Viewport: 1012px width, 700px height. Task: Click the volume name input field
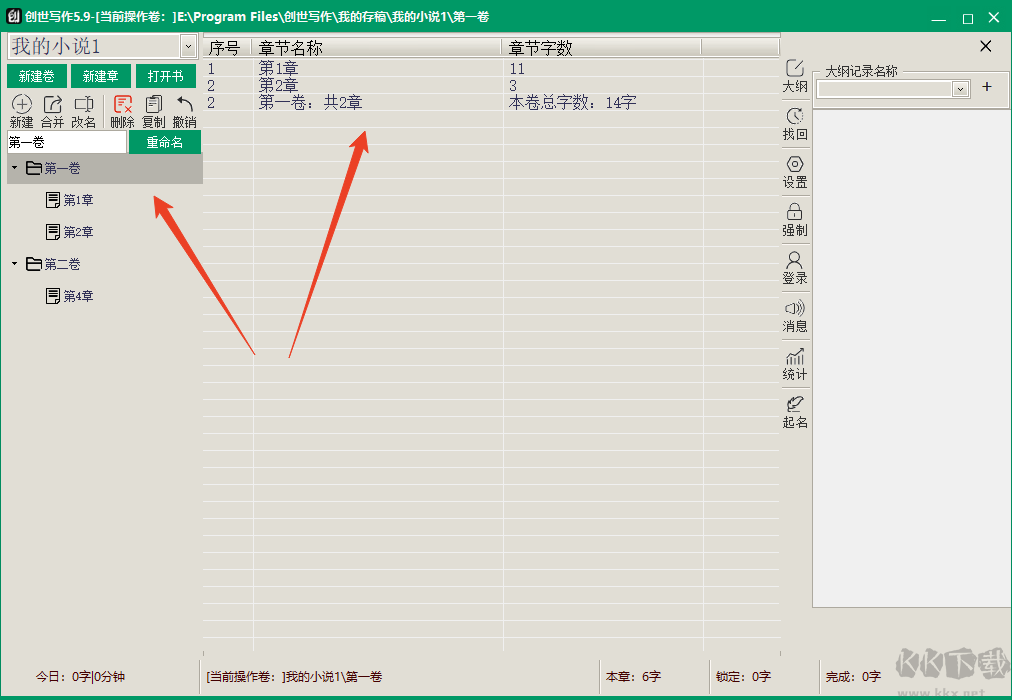[x=67, y=143]
